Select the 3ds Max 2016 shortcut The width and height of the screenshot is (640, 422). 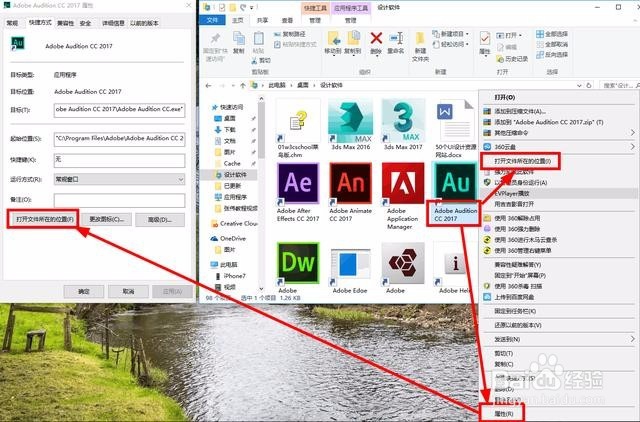350,120
